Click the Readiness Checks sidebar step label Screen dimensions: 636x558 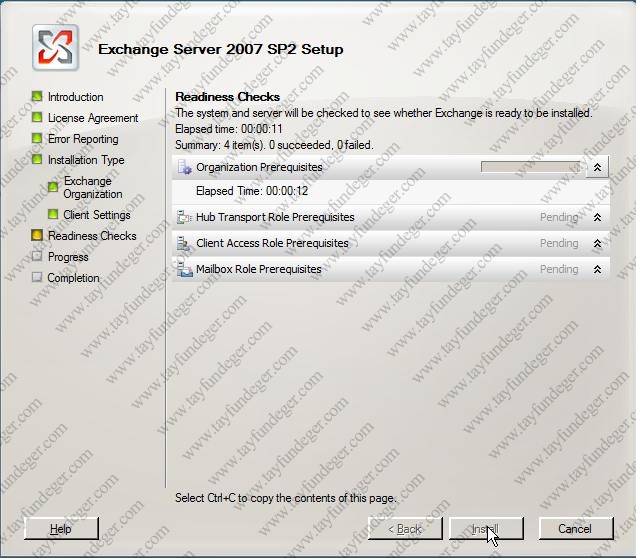(x=92, y=236)
